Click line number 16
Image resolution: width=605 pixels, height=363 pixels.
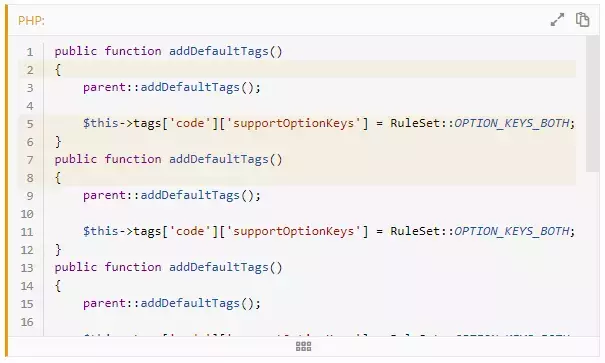(x=27, y=322)
